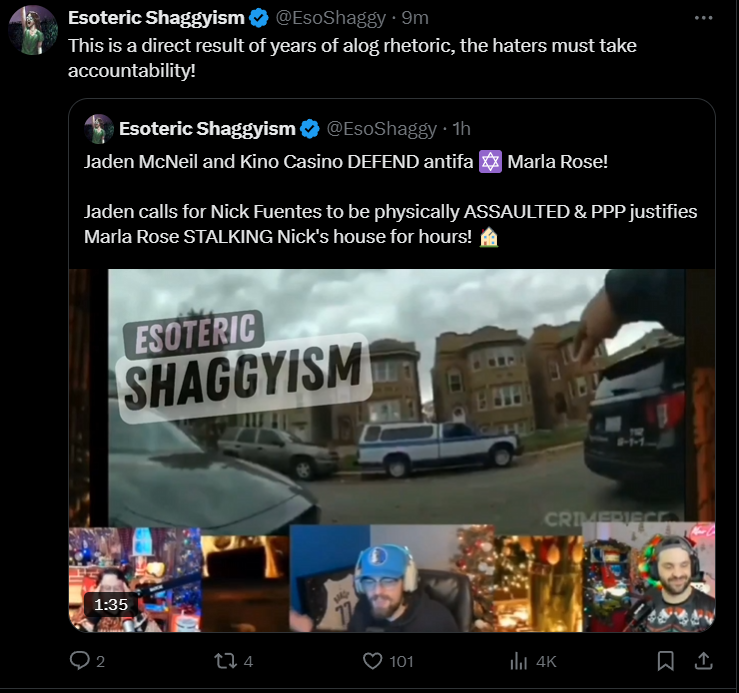Open the reply comment icon

click(80, 660)
